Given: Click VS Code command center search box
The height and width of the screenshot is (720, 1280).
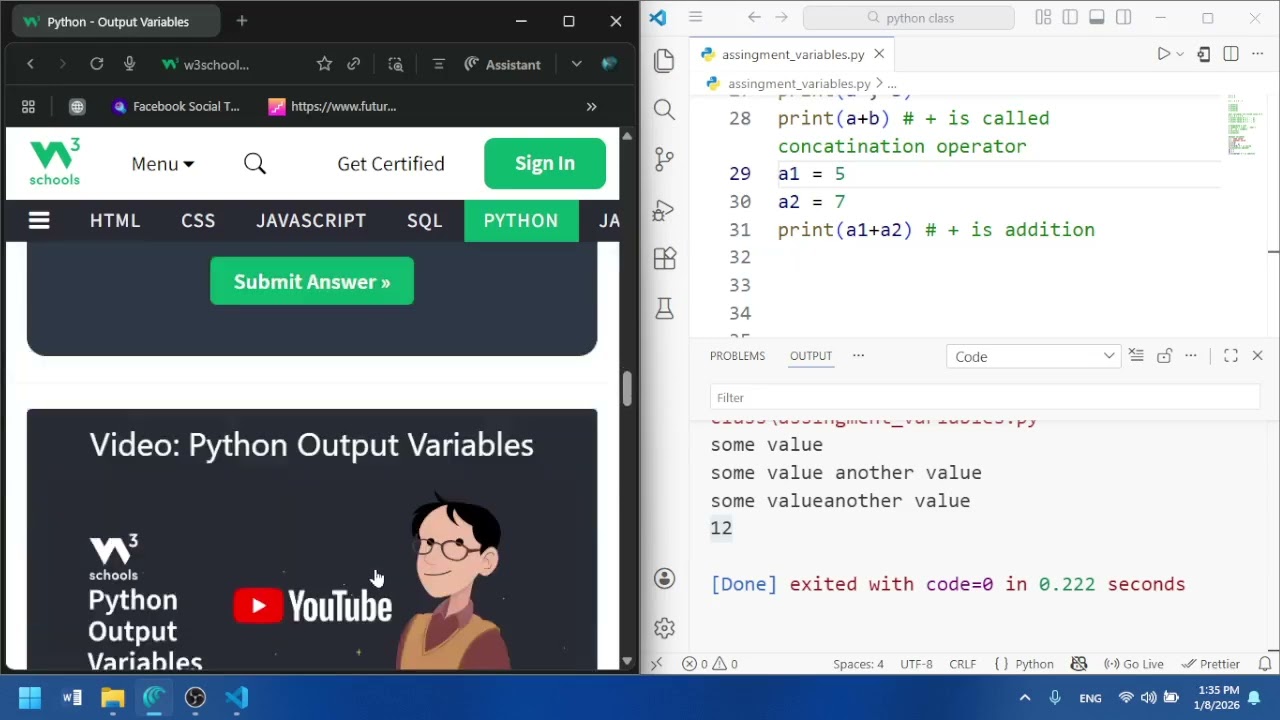Looking at the screenshot, I should point(908,18).
